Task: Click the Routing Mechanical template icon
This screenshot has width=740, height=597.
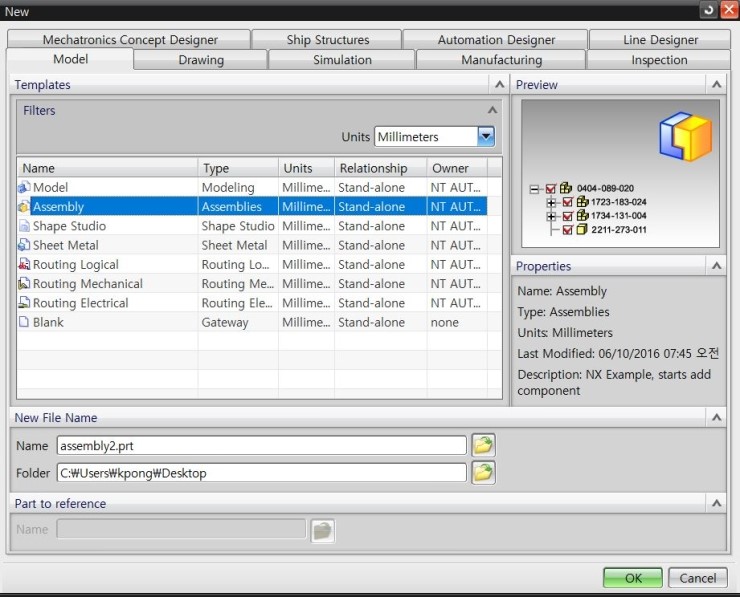Action: [24, 284]
